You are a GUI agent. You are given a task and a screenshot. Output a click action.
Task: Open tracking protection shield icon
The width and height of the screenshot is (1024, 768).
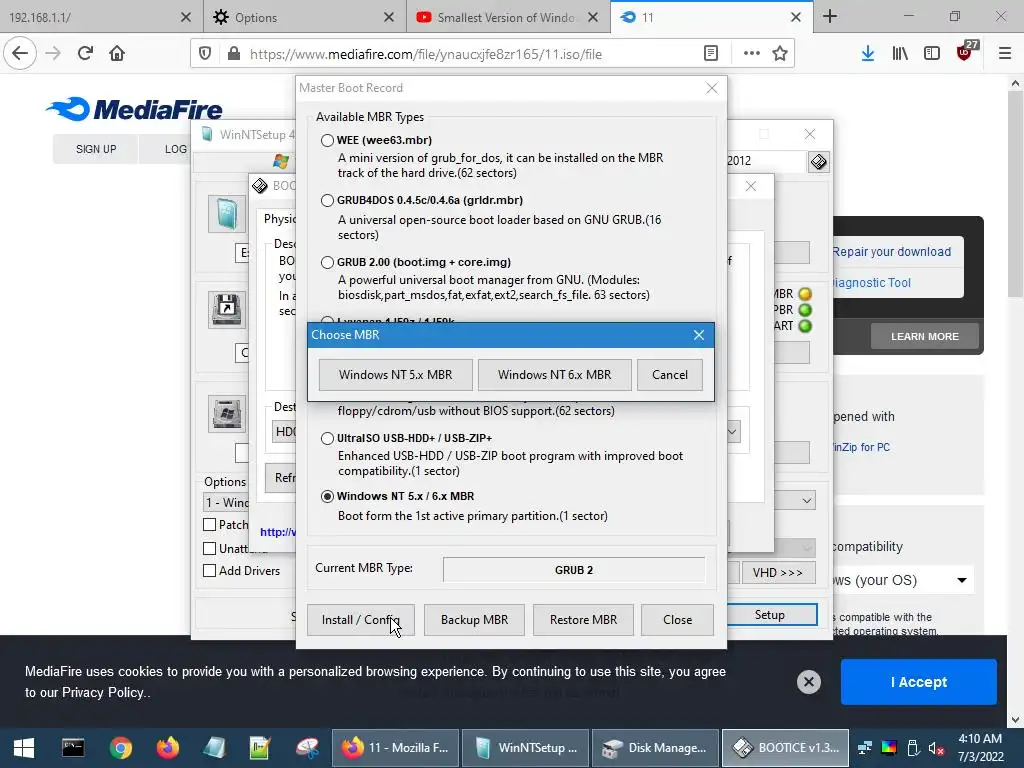[x=205, y=54]
